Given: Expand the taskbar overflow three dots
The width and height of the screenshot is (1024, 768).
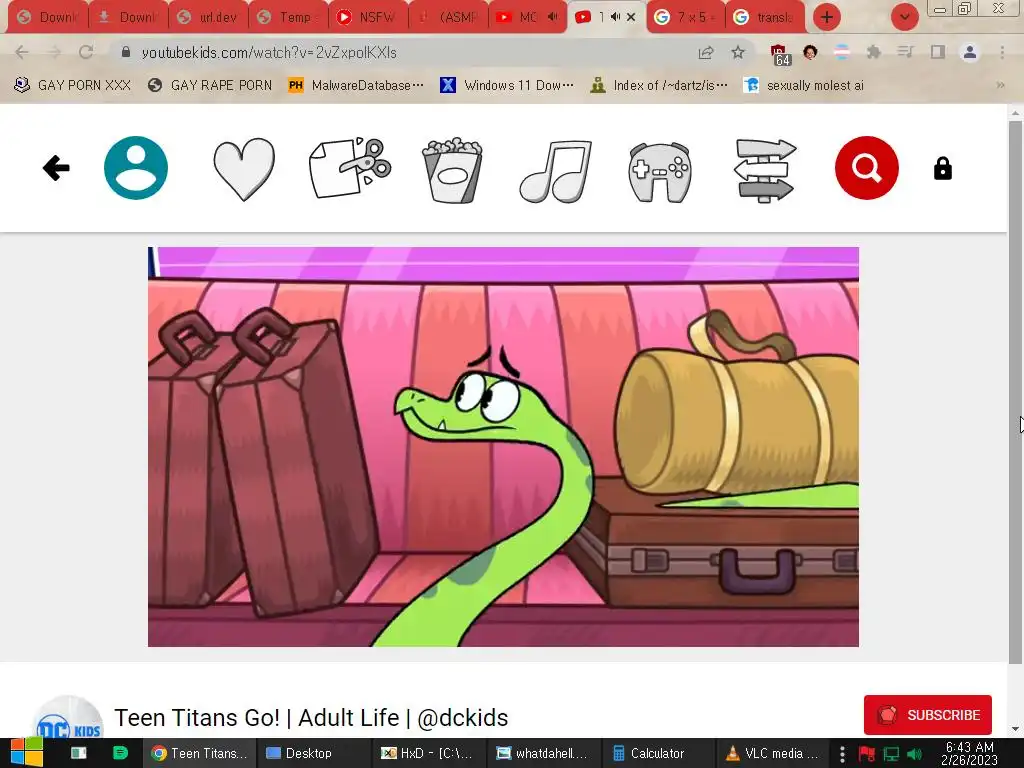Looking at the screenshot, I should click(842, 754).
